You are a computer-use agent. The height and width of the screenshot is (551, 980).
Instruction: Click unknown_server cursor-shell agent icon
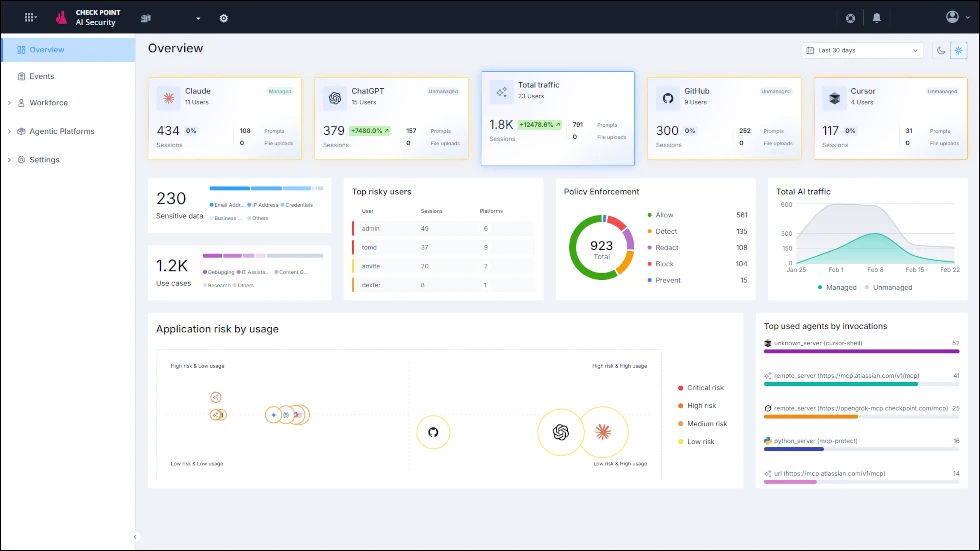tap(768, 343)
